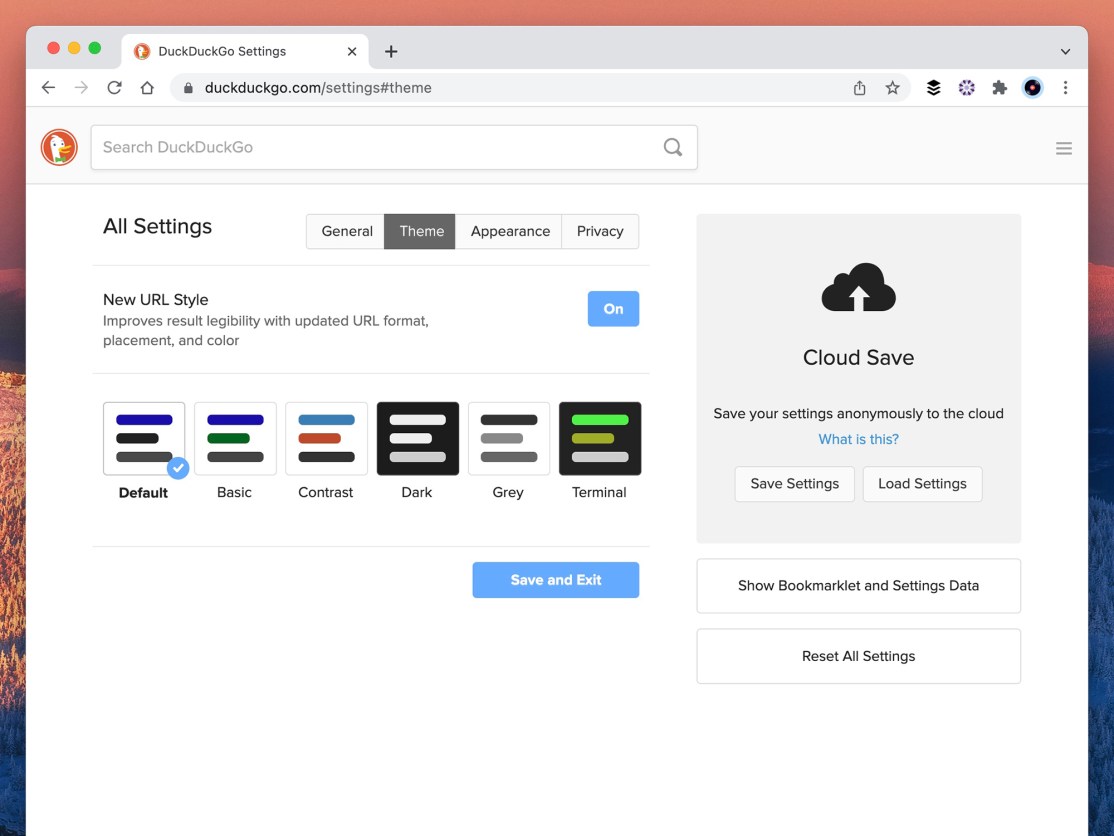Click the DuckDuckGo logo
Image resolution: width=1114 pixels, height=836 pixels.
58,146
